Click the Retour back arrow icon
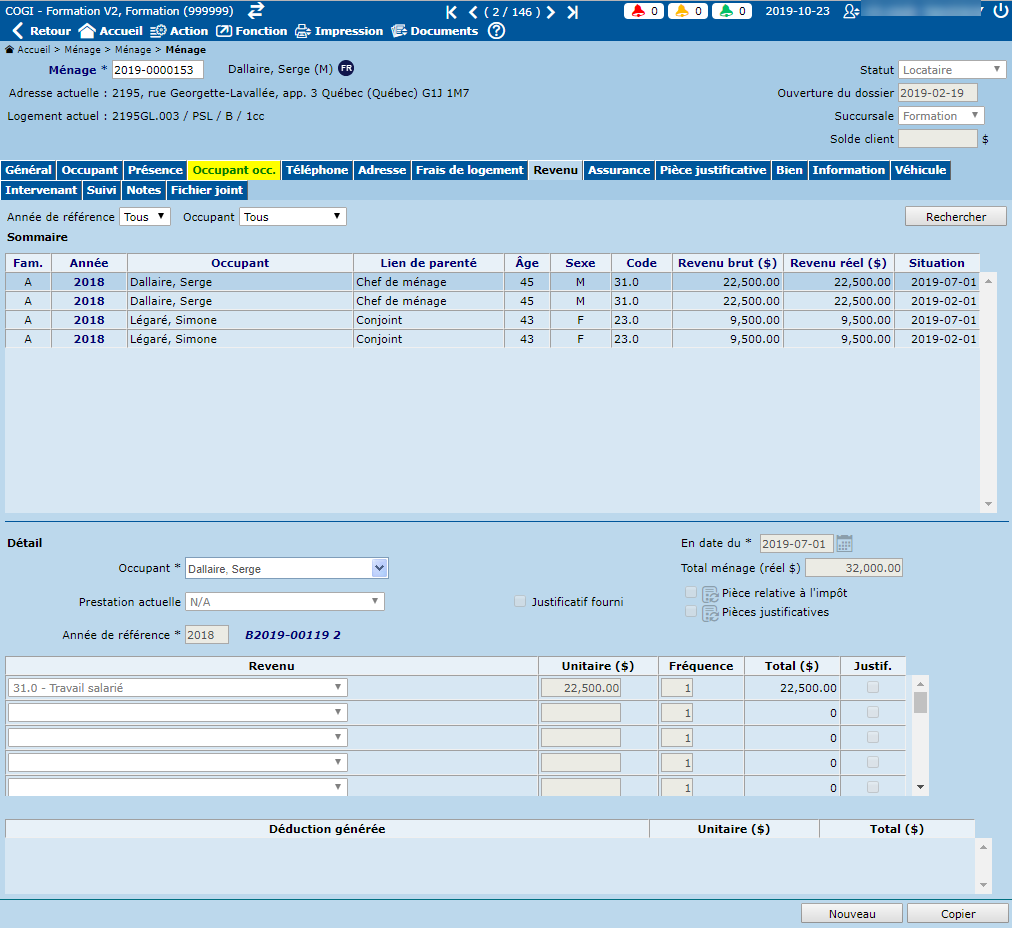Viewport: 1012px width, 928px height. tap(17, 31)
